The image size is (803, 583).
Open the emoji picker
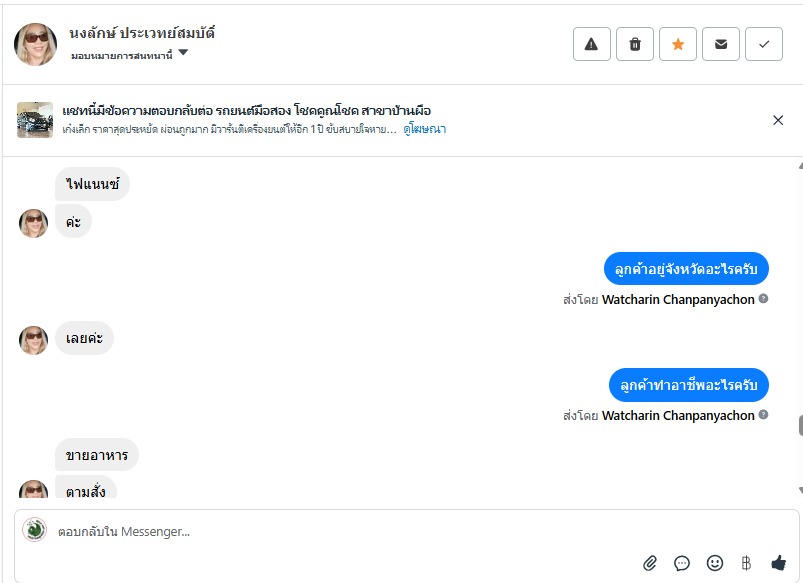(x=714, y=563)
